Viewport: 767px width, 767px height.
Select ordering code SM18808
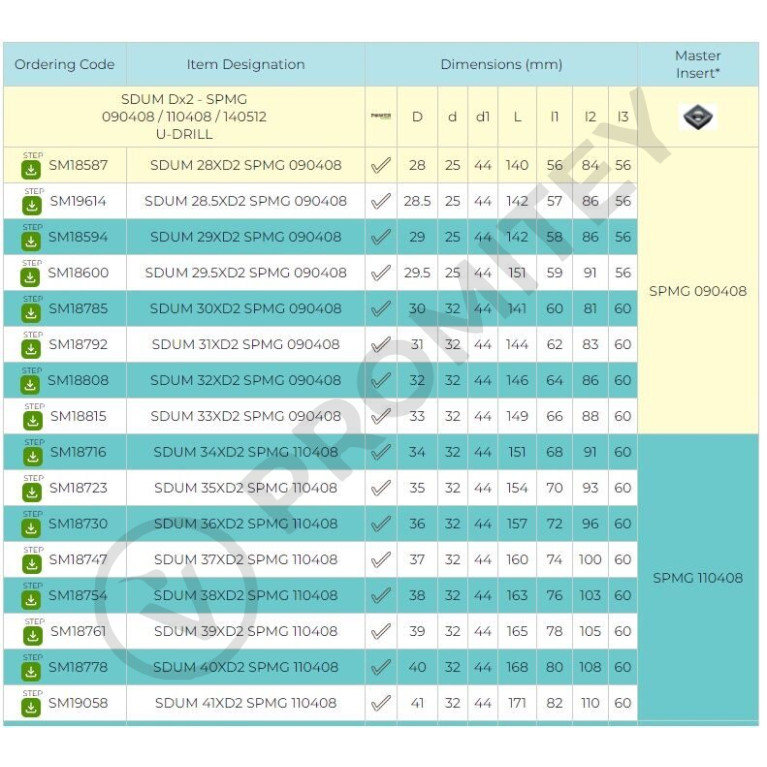pyautogui.click(x=78, y=380)
